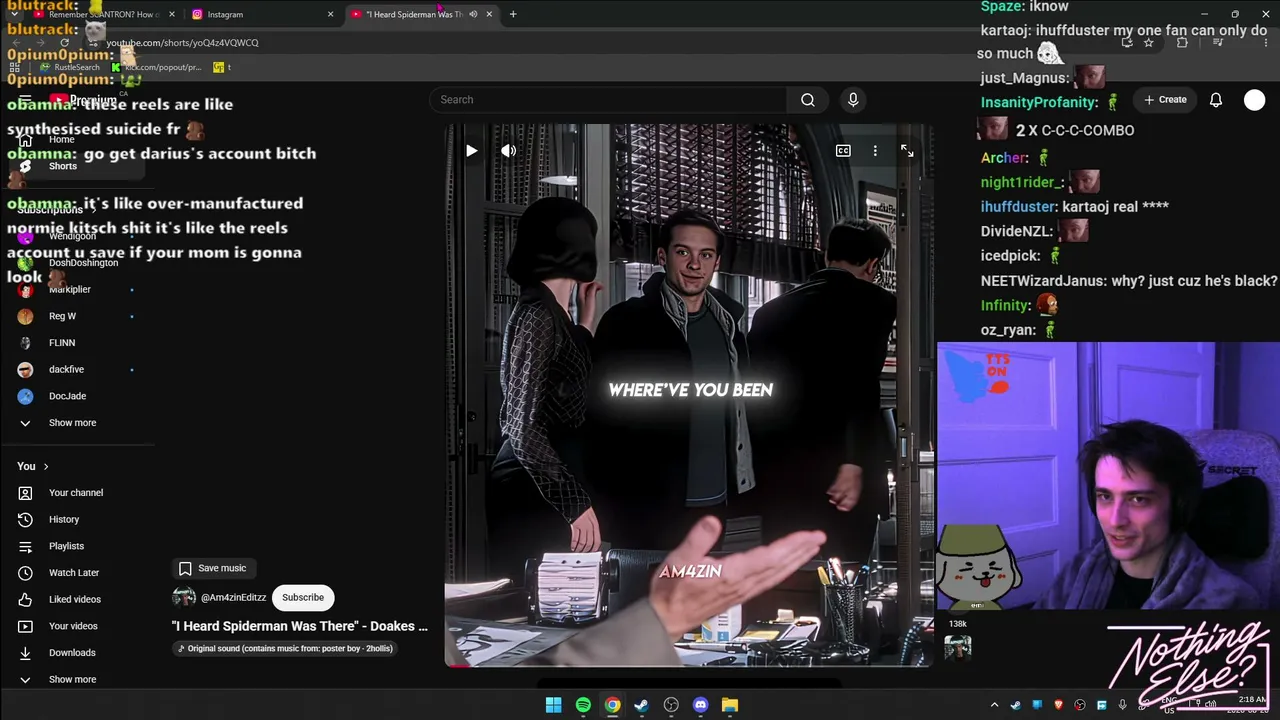Play the paused YouTube Short
The image size is (1280, 720).
(471, 151)
